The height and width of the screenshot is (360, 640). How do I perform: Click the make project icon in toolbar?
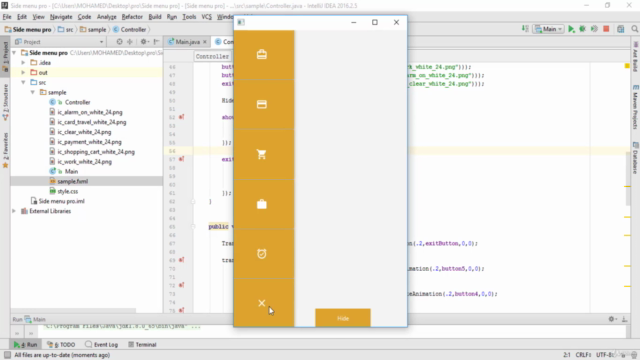pyautogui.click(x=525, y=29)
